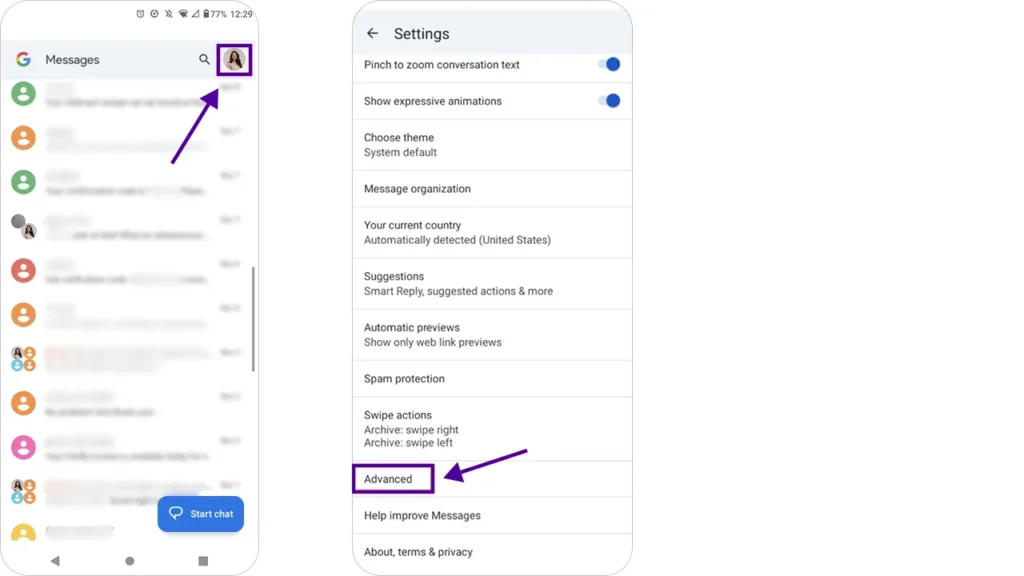Tap the search magnifier icon in Messages
1024x576 pixels.
[204, 59]
